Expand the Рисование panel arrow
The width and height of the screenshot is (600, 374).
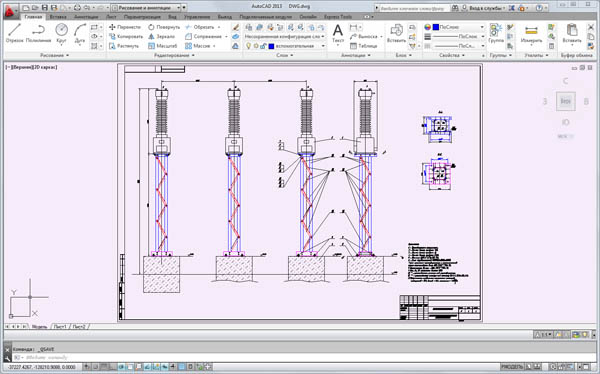pyautogui.click(x=68, y=55)
